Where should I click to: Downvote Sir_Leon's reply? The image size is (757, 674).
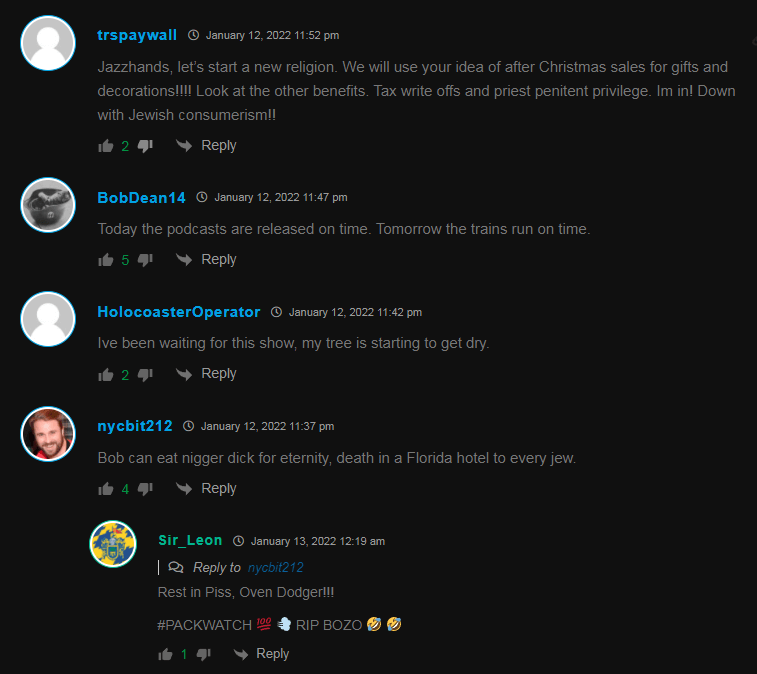coord(204,654)
